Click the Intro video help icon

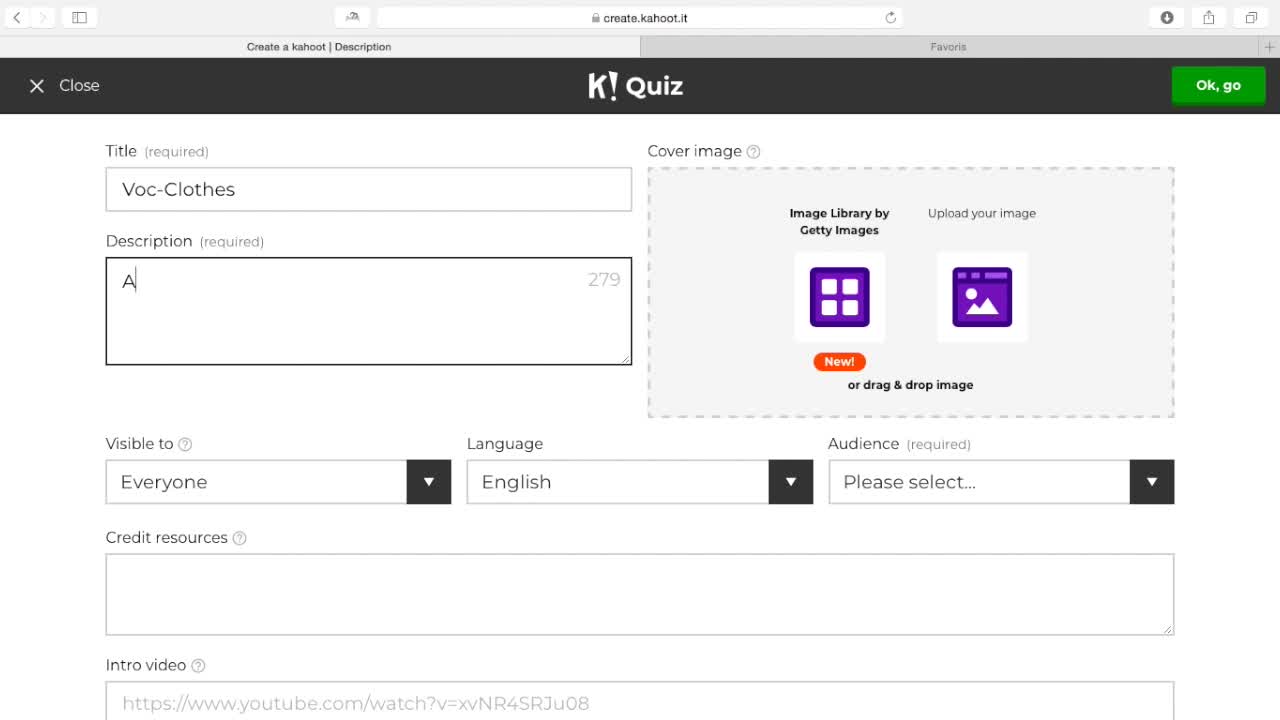pyautogui.click(x=198, y=666)
